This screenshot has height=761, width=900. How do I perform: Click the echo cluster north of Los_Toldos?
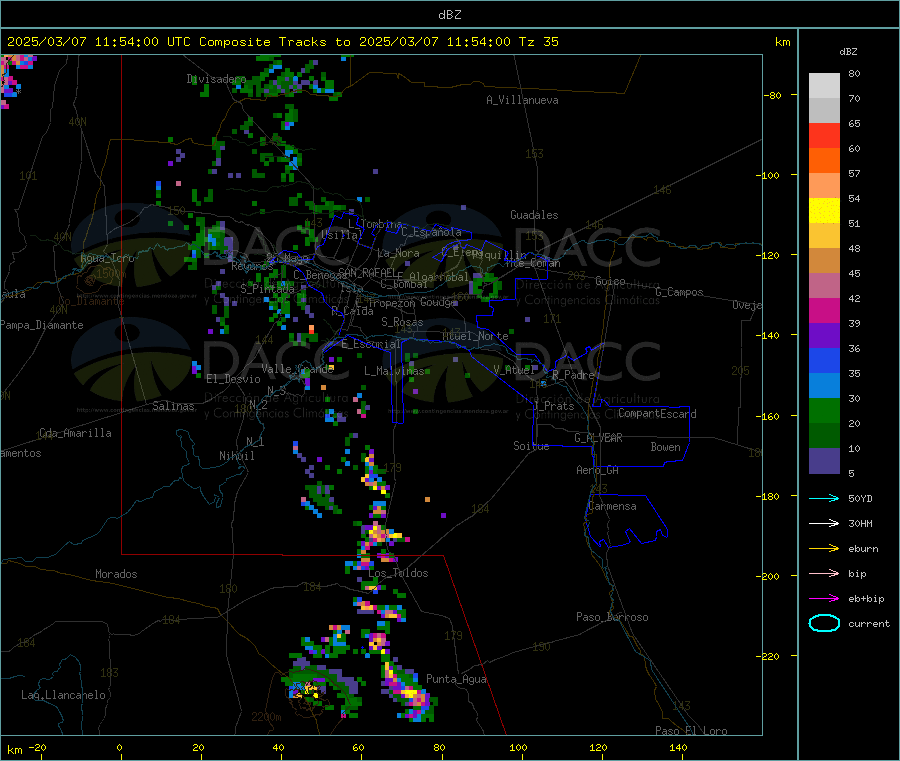click(379, 535)
